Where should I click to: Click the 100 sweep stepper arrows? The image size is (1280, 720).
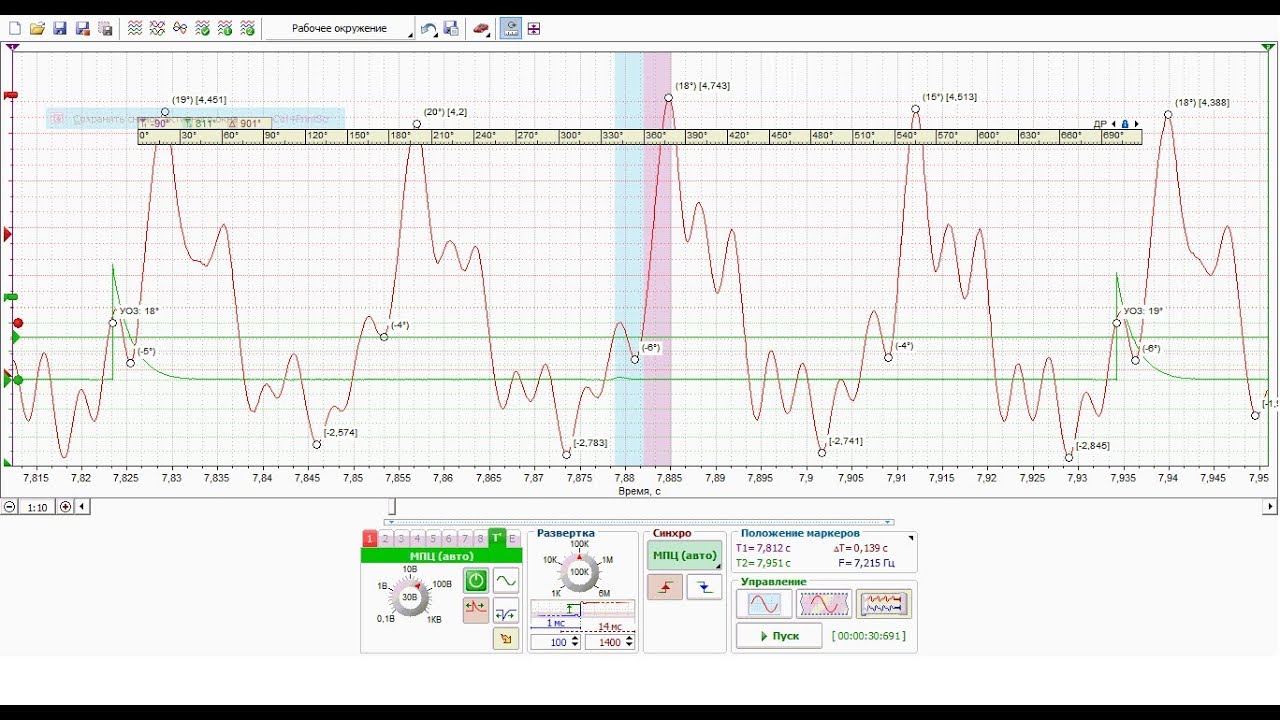tap(575, 642)
